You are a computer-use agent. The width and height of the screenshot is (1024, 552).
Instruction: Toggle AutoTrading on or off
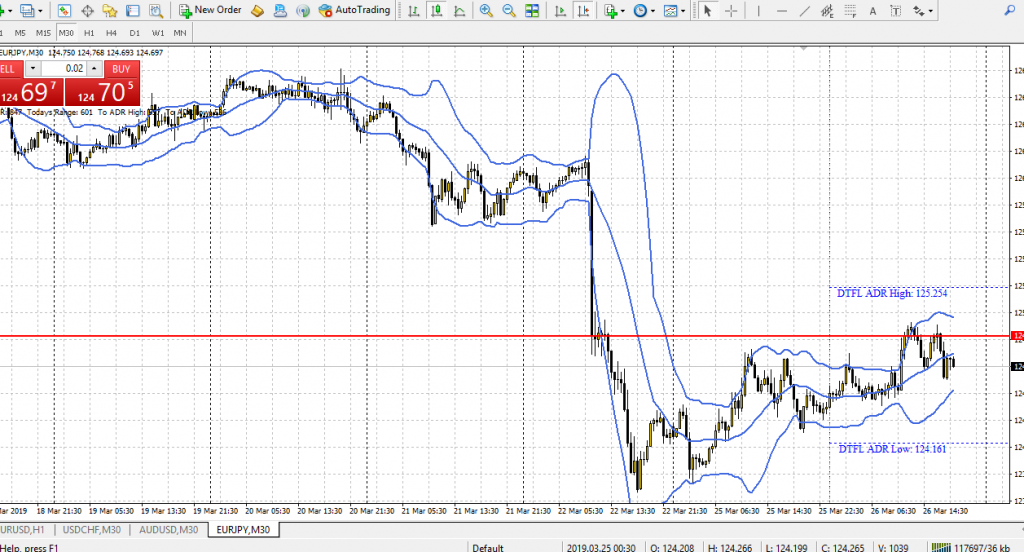click(x=355, y=10)
